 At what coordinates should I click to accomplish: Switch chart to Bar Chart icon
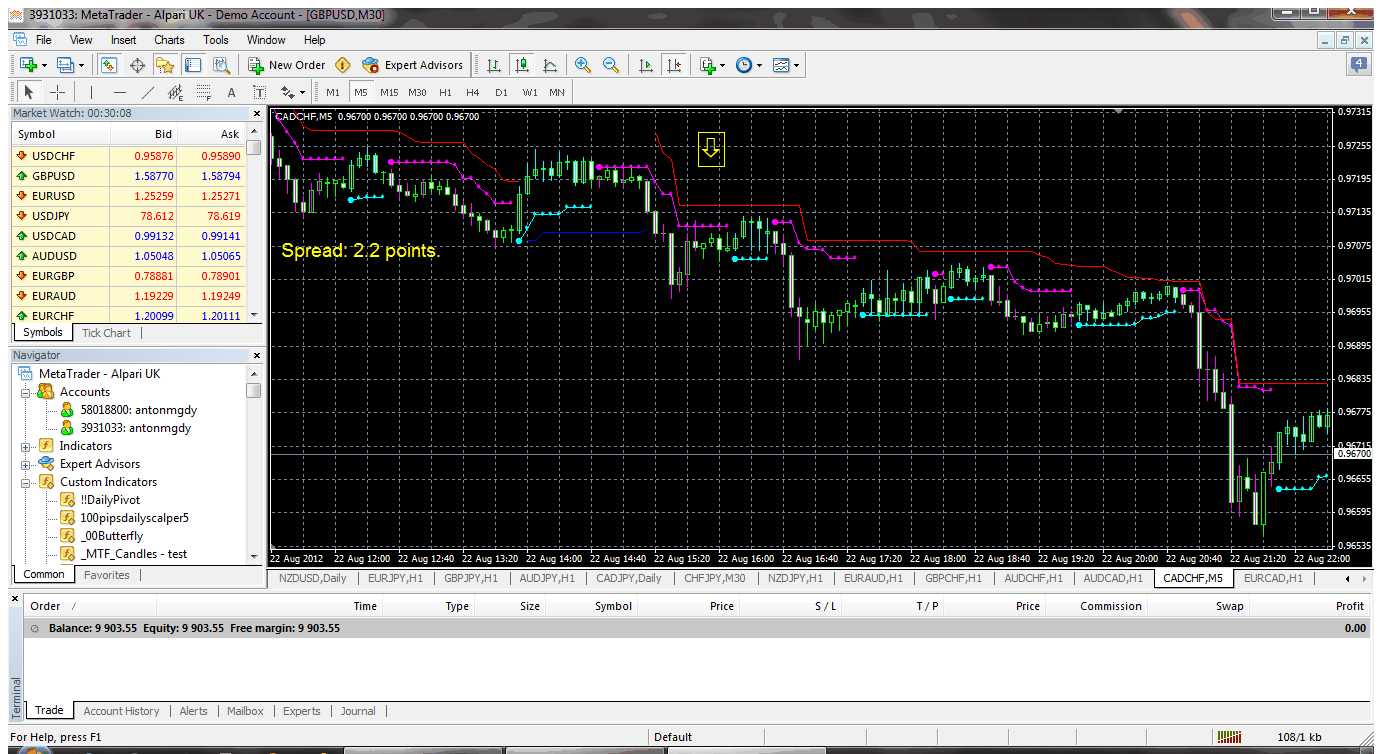[494, 65]
